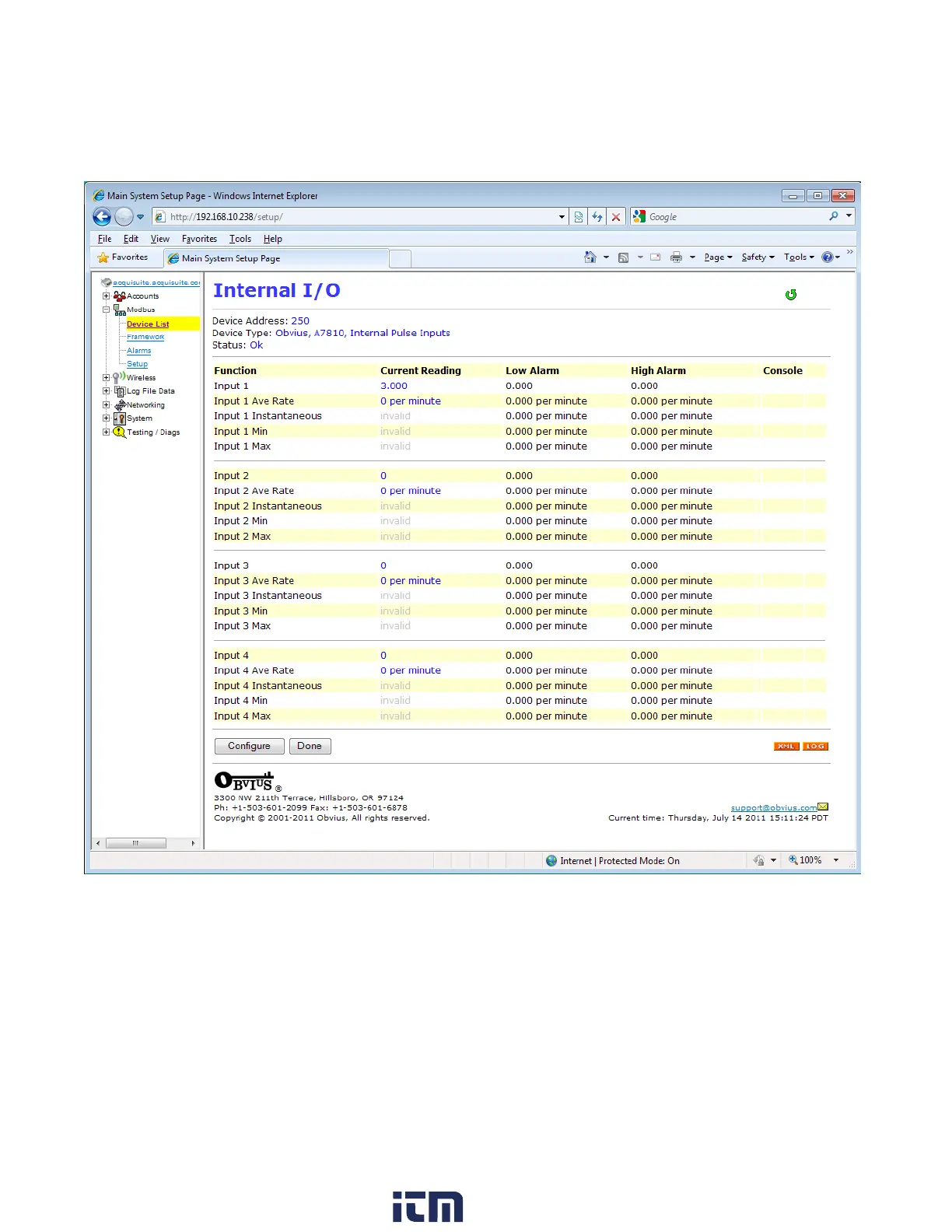Open the Safety command bar menu

coord(758,257)
